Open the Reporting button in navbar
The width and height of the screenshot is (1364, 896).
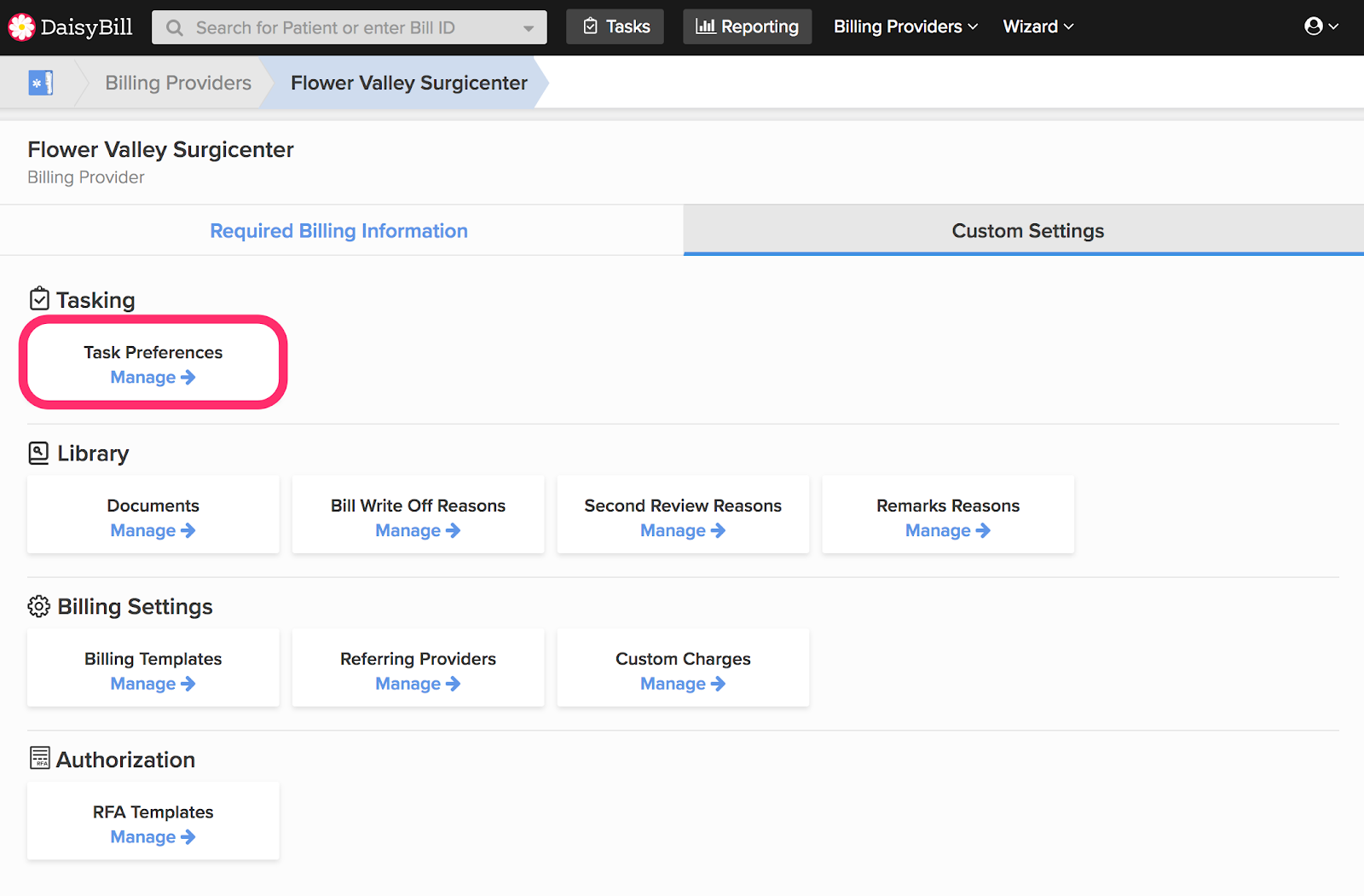(747, 27)
